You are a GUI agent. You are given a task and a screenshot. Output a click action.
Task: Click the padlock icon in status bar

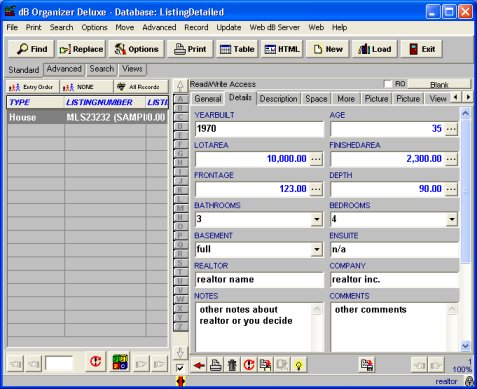(x=469, y=381)
